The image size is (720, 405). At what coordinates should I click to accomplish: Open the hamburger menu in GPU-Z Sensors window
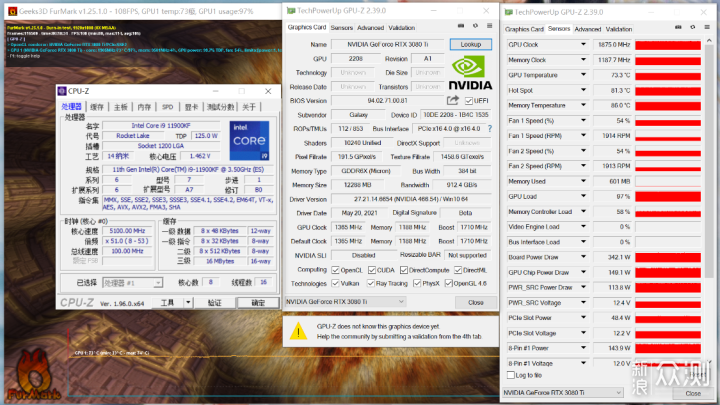(707, 27)
